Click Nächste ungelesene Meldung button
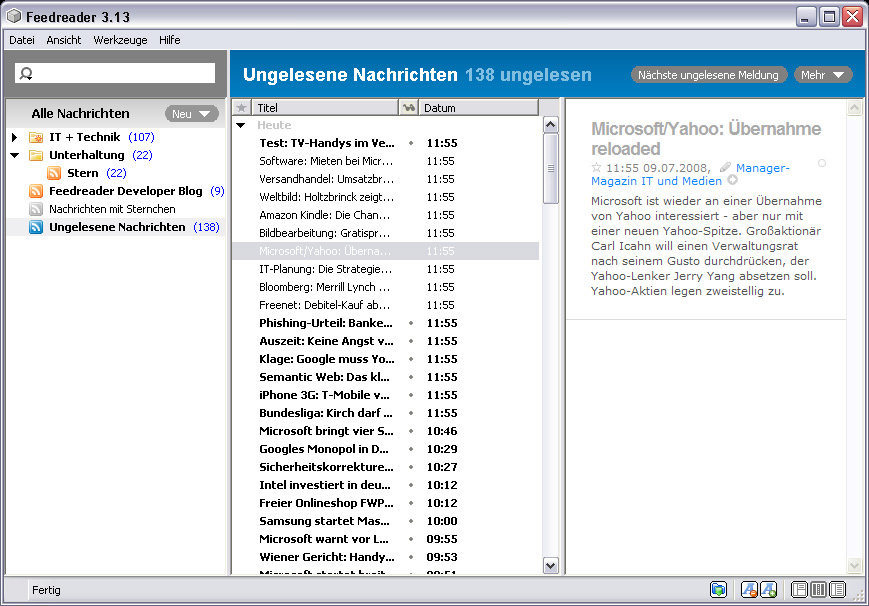 (x=708, y=75)
